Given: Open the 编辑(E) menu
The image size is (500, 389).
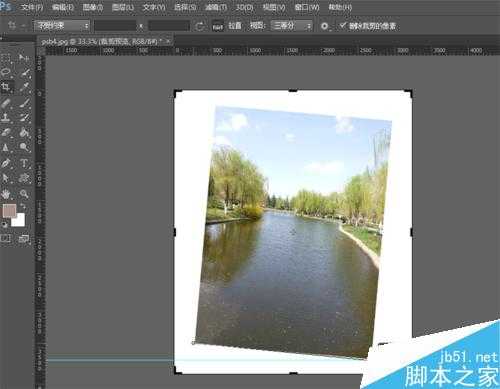Looking at the screenshot, I should click(63, 7).
